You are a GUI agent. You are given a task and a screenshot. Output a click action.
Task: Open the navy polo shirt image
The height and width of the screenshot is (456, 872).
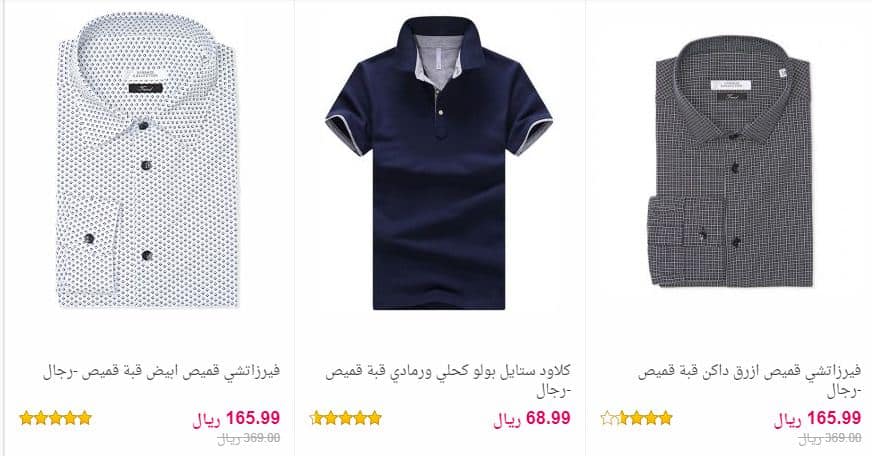(439, 162)
